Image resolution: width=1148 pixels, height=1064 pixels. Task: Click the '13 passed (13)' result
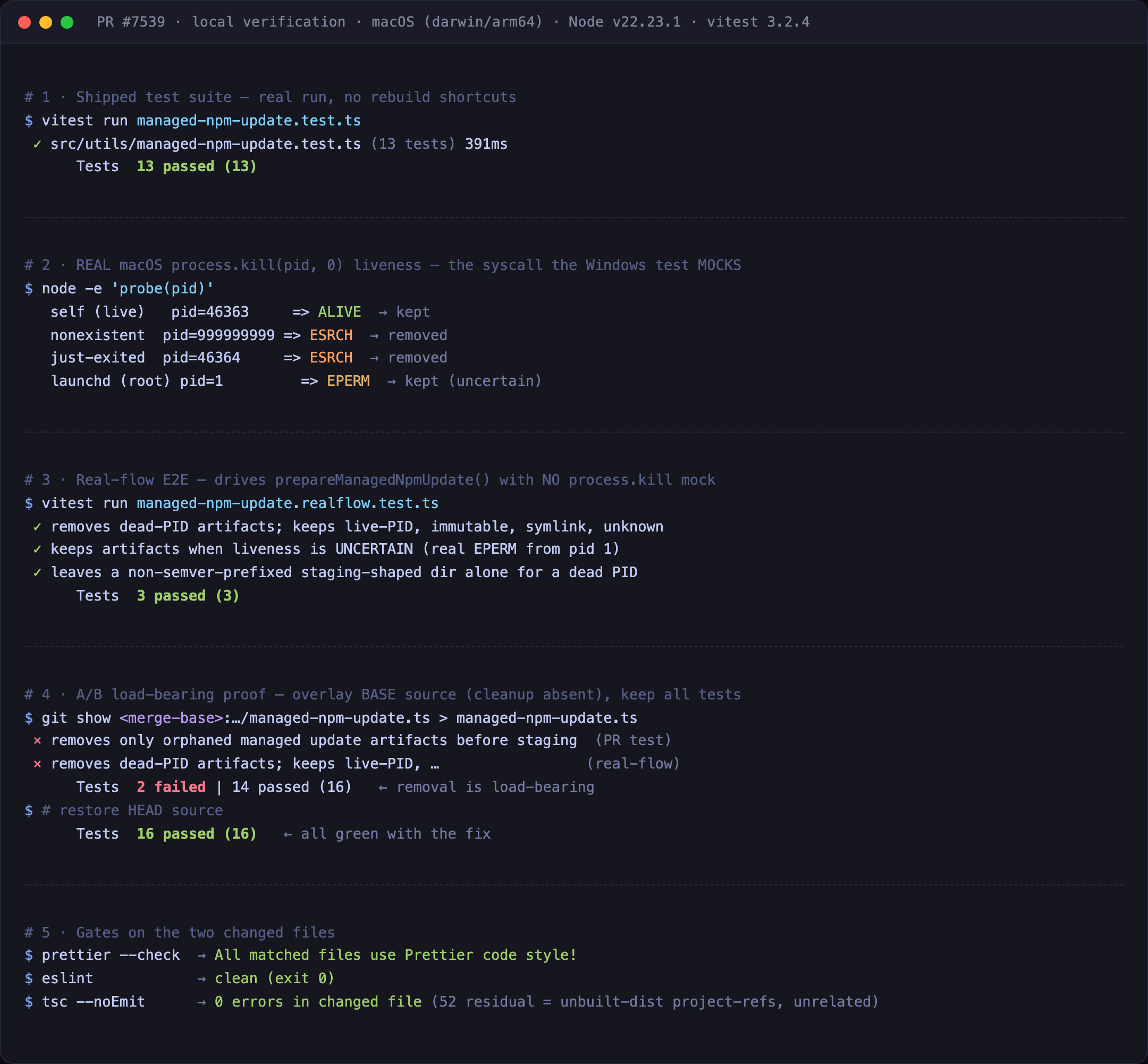(196, 166)
